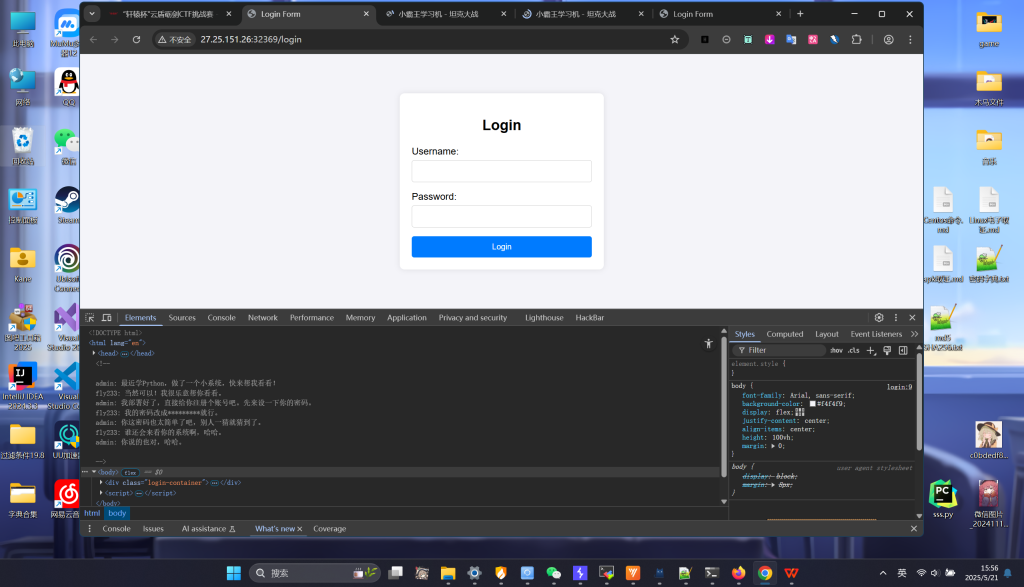The width and height of the screenshot is (1024, 587).
Task: Click the not-secure warning chip
Action: [174, 40]
